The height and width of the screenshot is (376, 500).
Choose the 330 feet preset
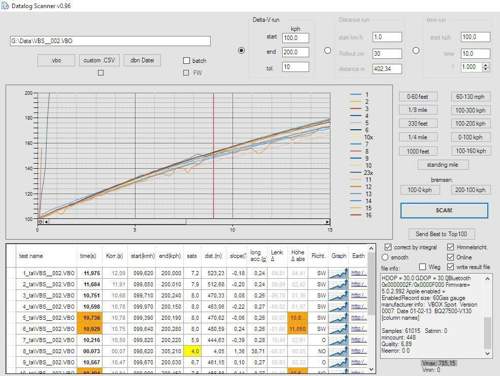click(418, 124)
